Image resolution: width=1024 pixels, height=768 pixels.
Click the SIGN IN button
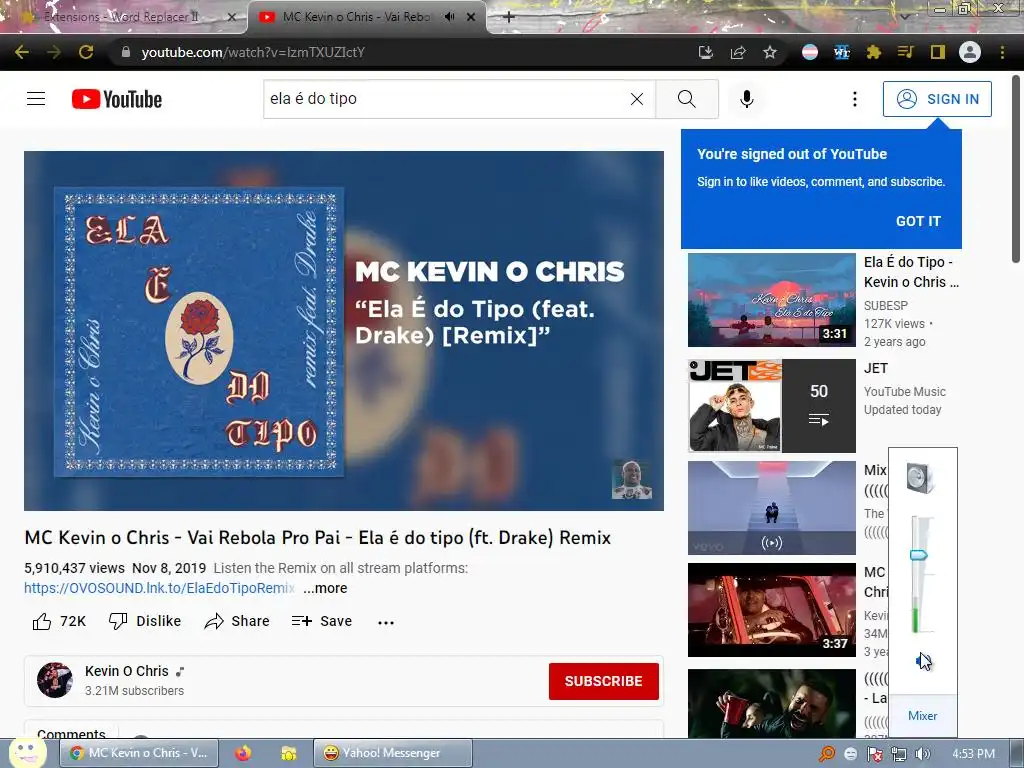[937, 99]
